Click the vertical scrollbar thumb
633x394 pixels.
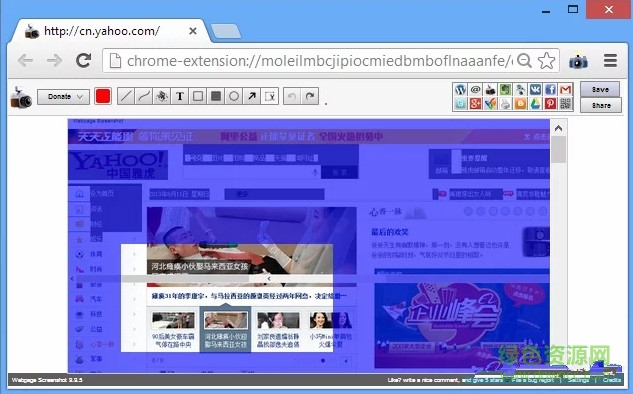click(x=559, y=149)
